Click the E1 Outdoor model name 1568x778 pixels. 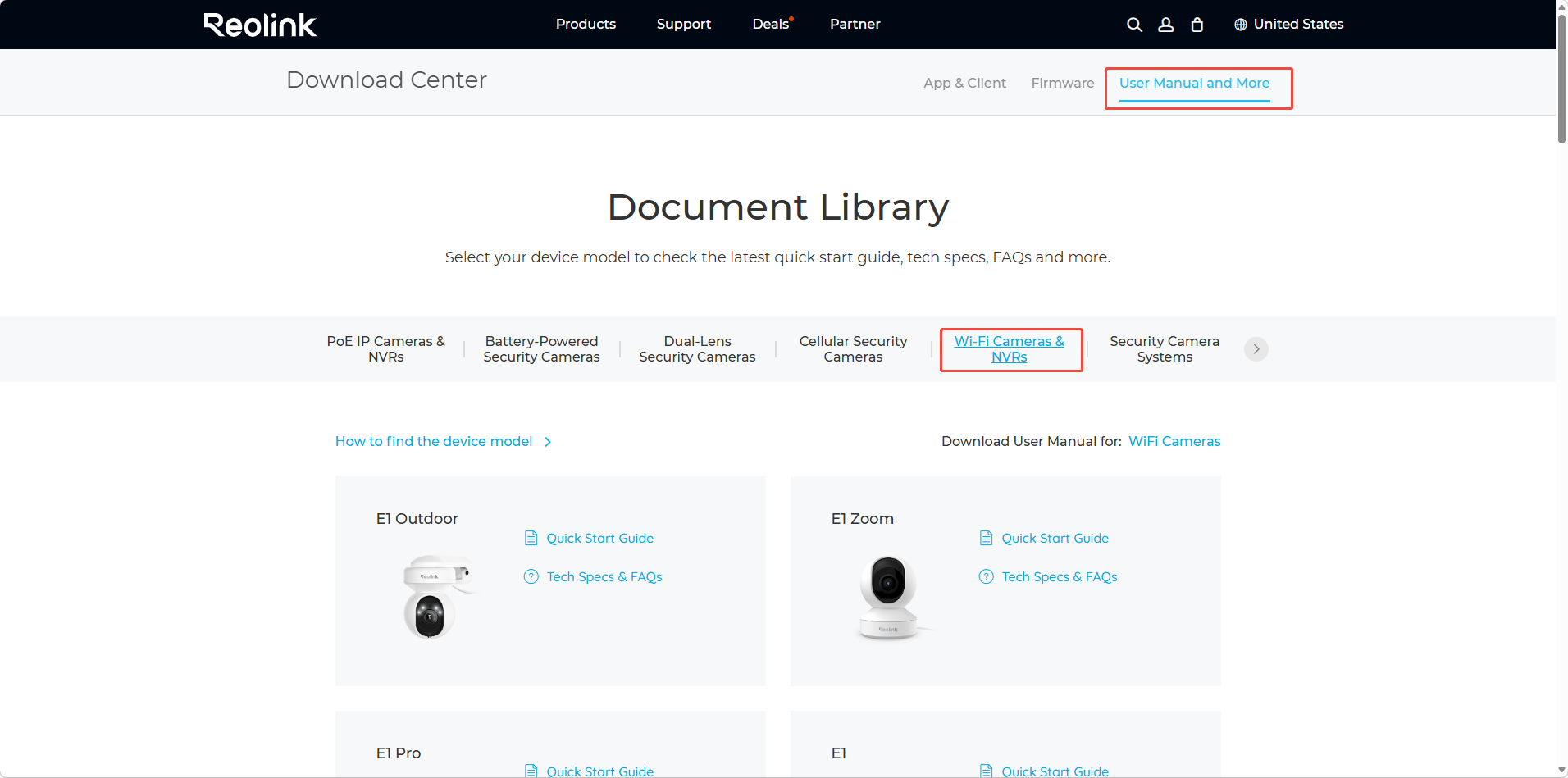point(417,518)
